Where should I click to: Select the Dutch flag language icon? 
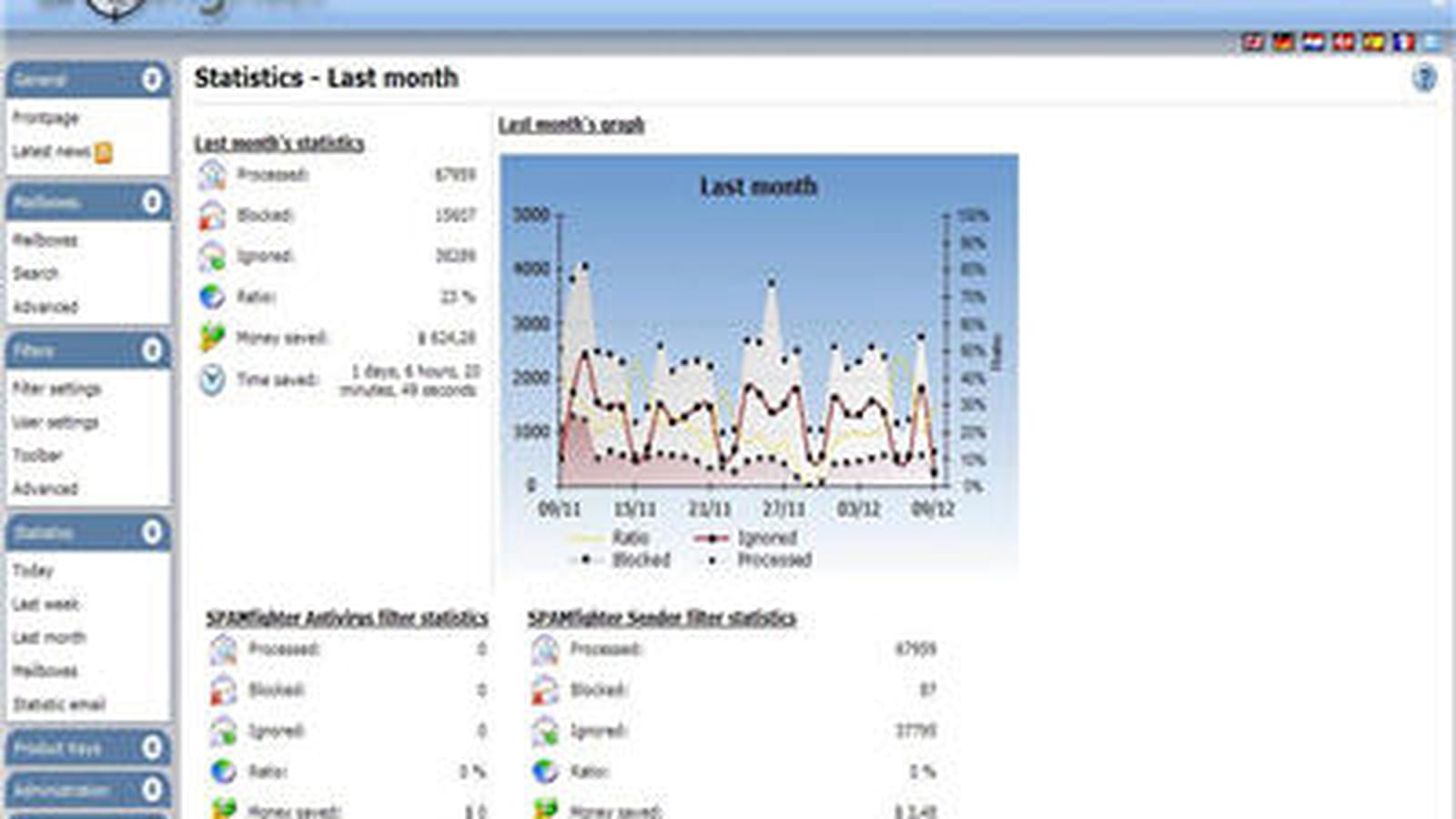(1313, 42)
